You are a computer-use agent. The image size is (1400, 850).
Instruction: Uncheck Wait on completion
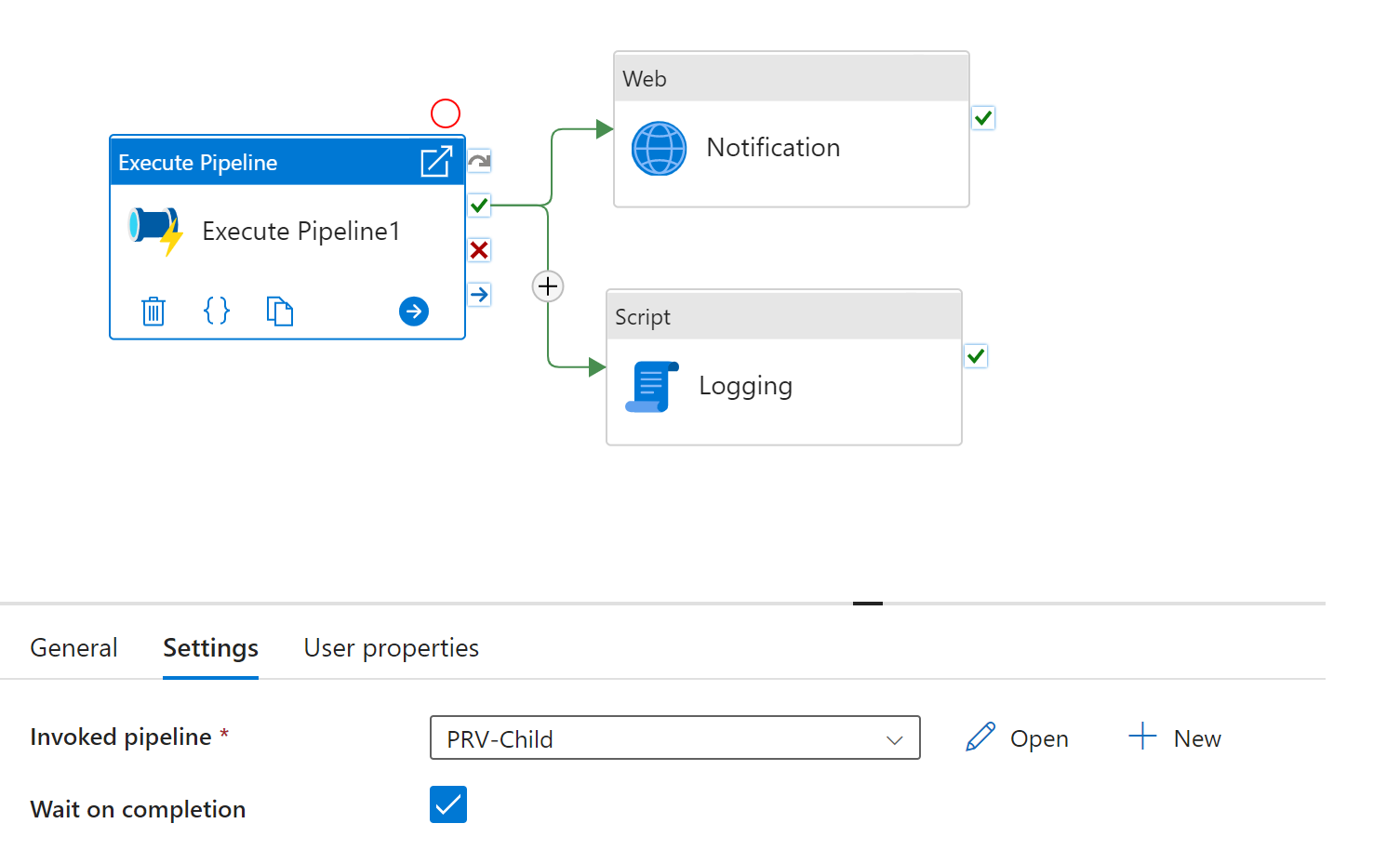[447, 804]
